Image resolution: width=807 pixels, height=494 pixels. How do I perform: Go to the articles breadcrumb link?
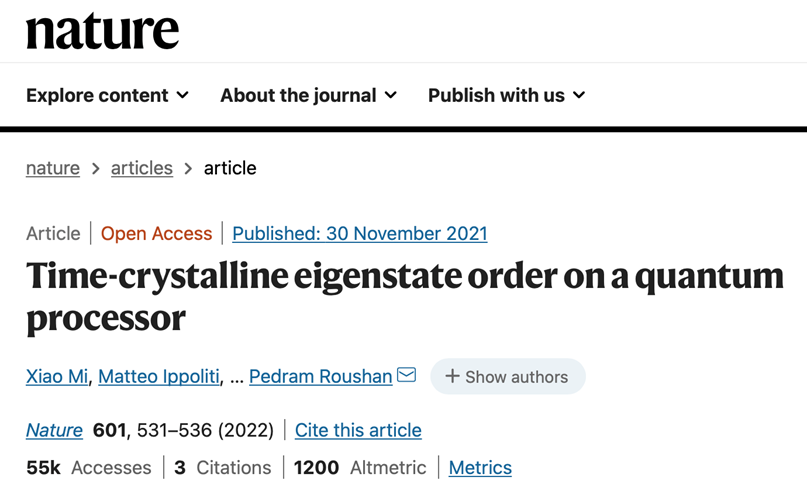coord(142,168)
